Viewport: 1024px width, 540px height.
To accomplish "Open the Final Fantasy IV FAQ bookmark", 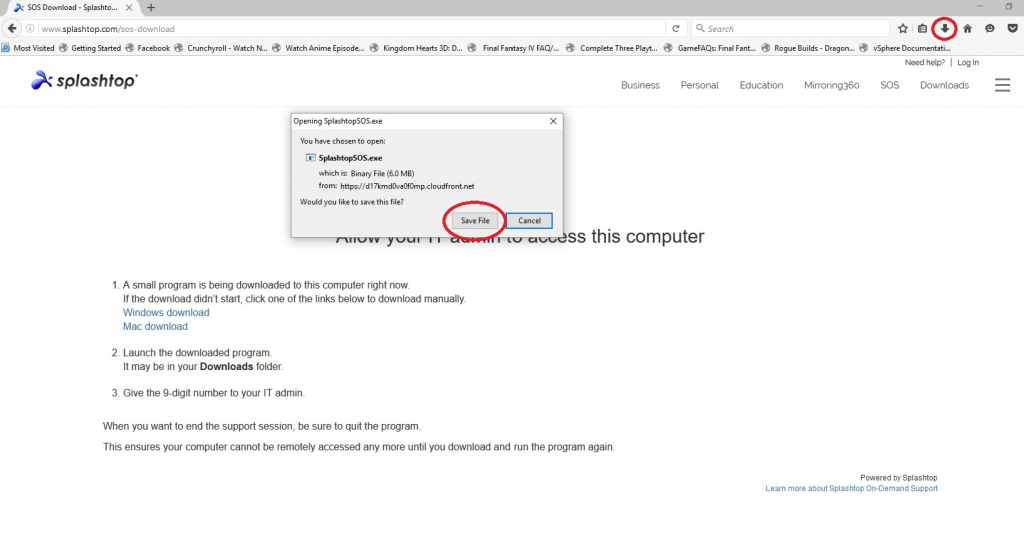I will coord(513,48).
